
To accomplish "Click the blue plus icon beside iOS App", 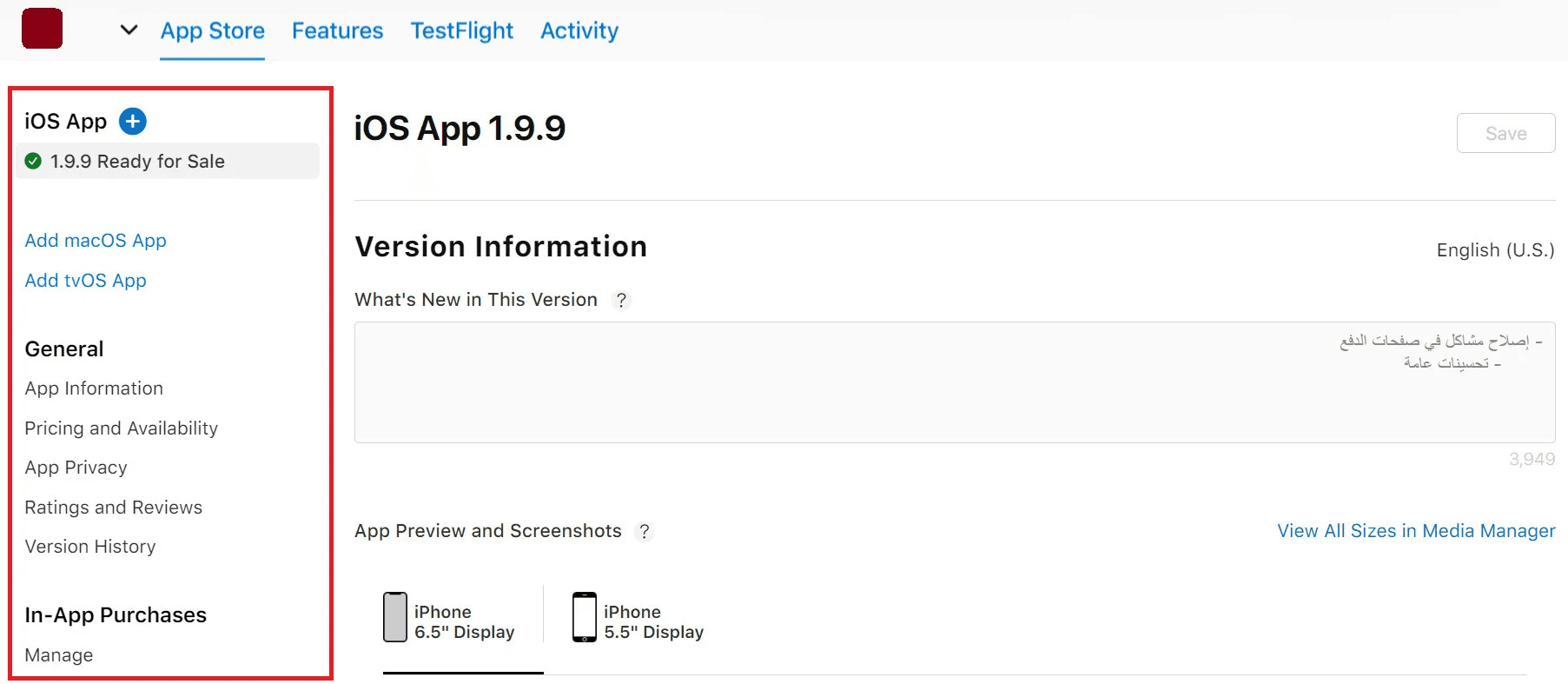I will pyautogui.click(x=133, y=121).
